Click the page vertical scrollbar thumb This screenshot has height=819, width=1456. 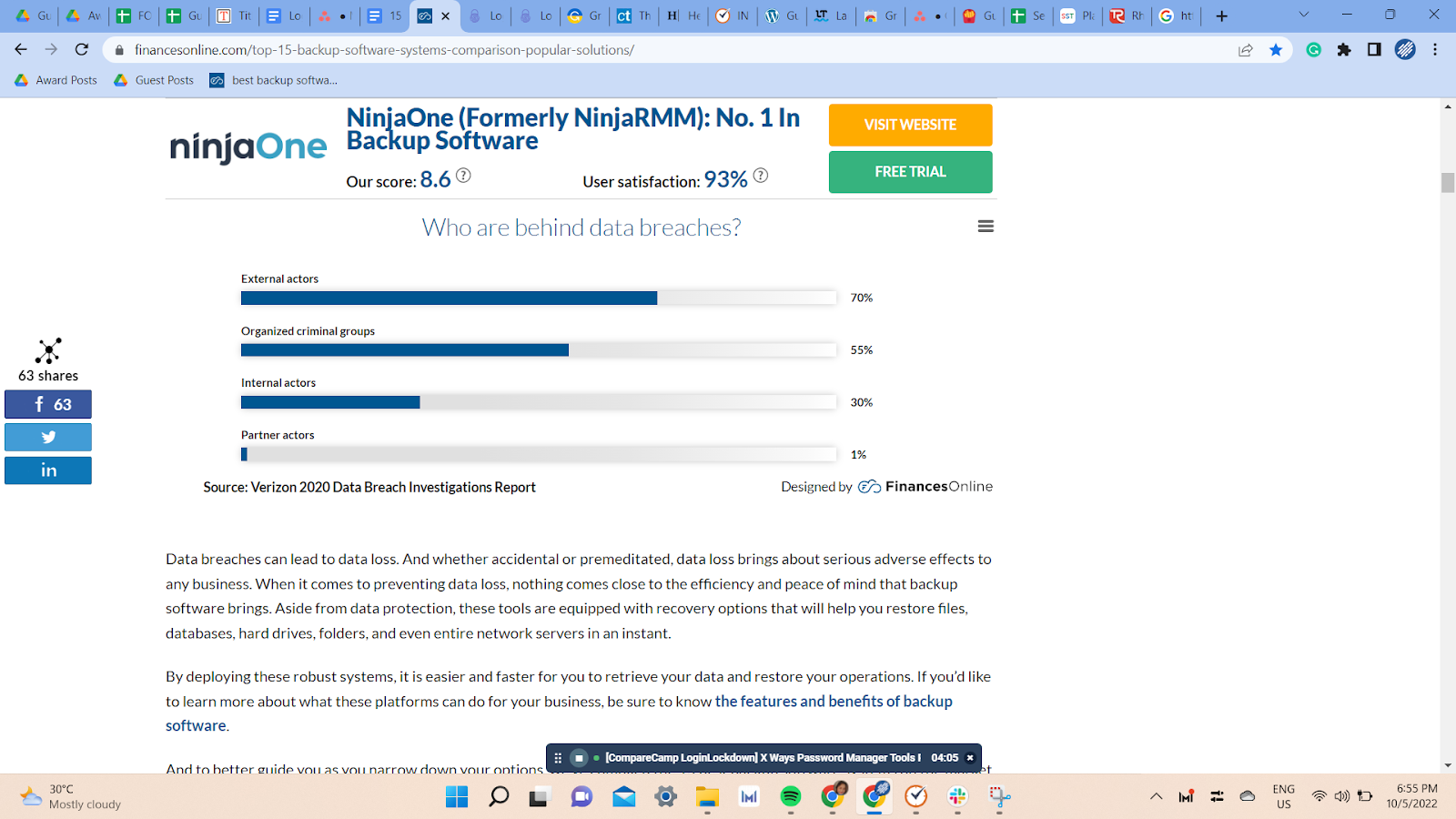pyautogui.click(x=1448, y=182)
